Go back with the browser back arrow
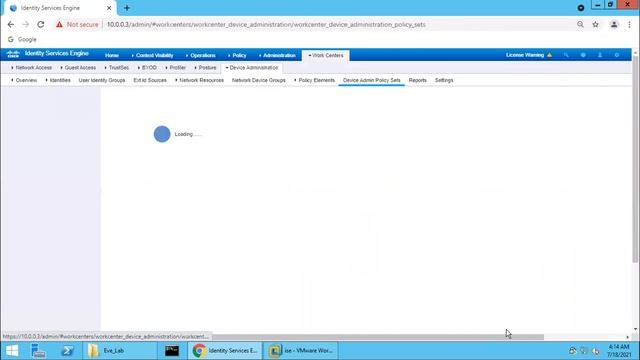 tap(11, 24)
